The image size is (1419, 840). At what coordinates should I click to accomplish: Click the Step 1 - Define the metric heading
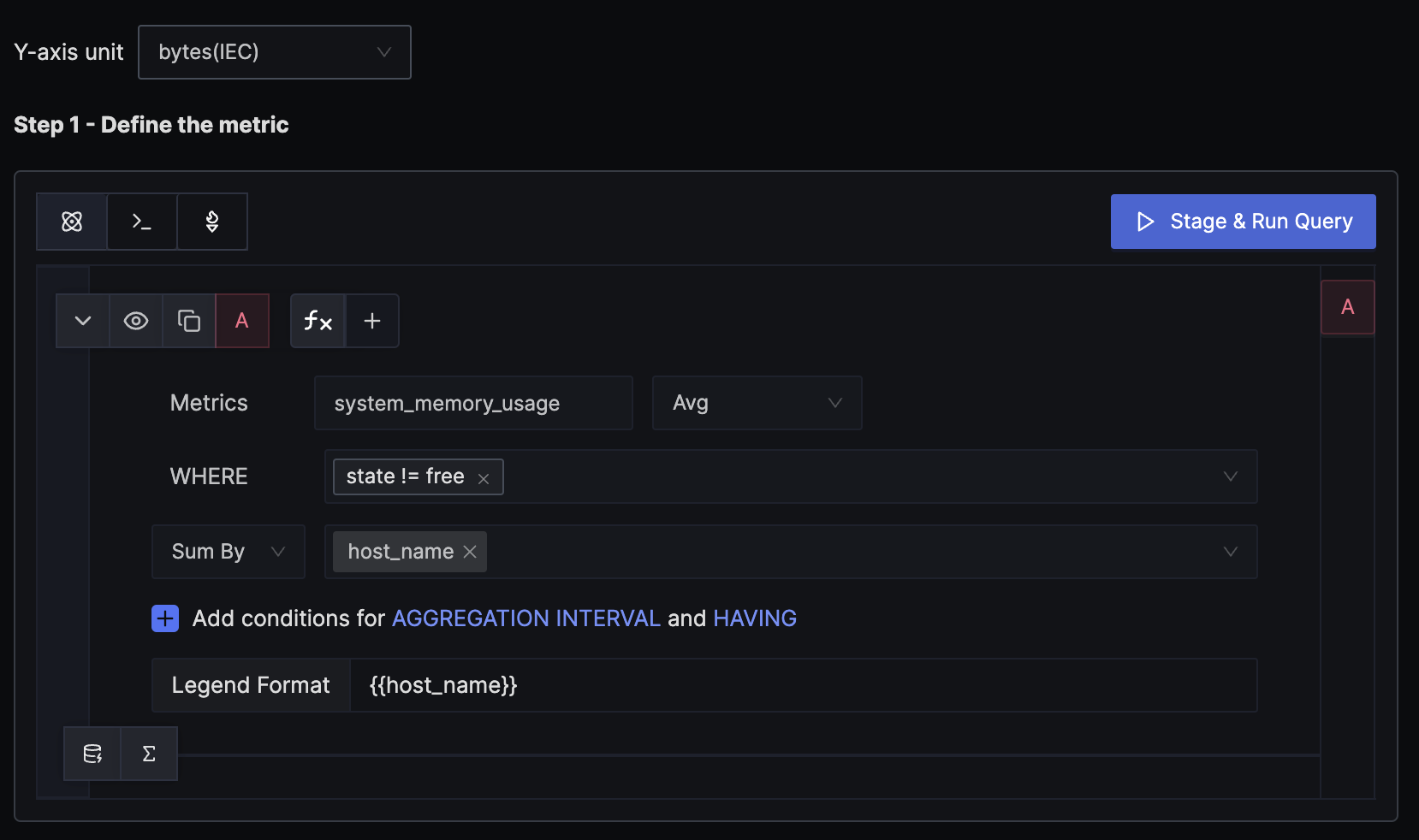151,125
